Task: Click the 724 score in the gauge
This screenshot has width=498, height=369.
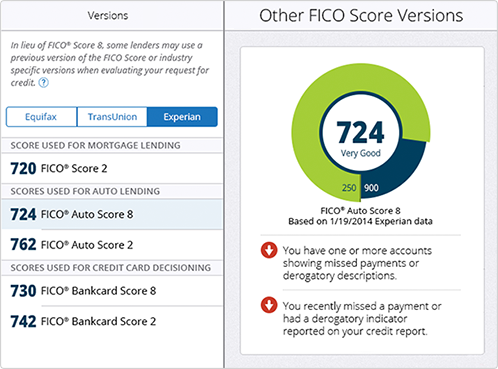Action: coord(360,132)
